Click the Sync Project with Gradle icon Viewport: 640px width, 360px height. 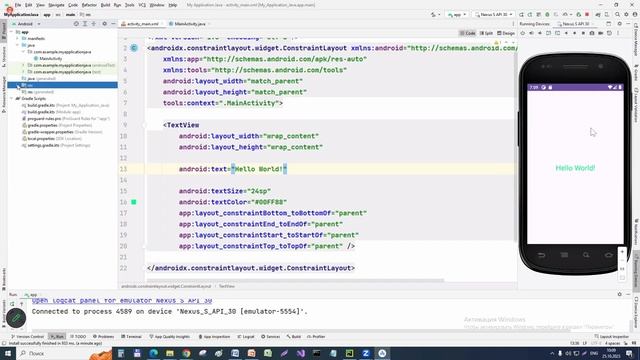(x=598, y=15)
